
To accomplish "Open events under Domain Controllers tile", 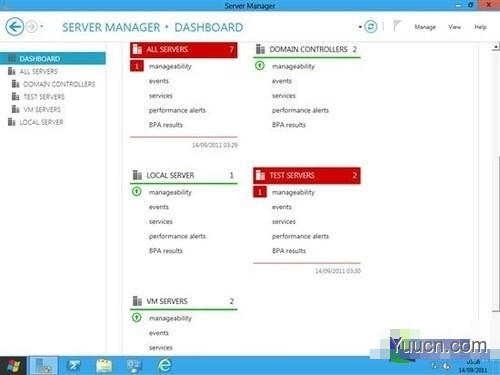I will click(x=282, y=81).
